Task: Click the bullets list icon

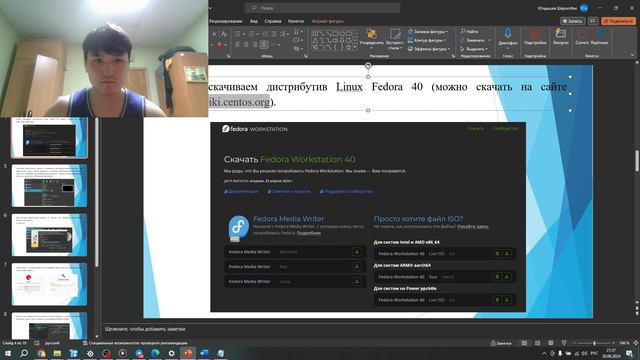Action: pyautogui.click(x=237, y=34)
